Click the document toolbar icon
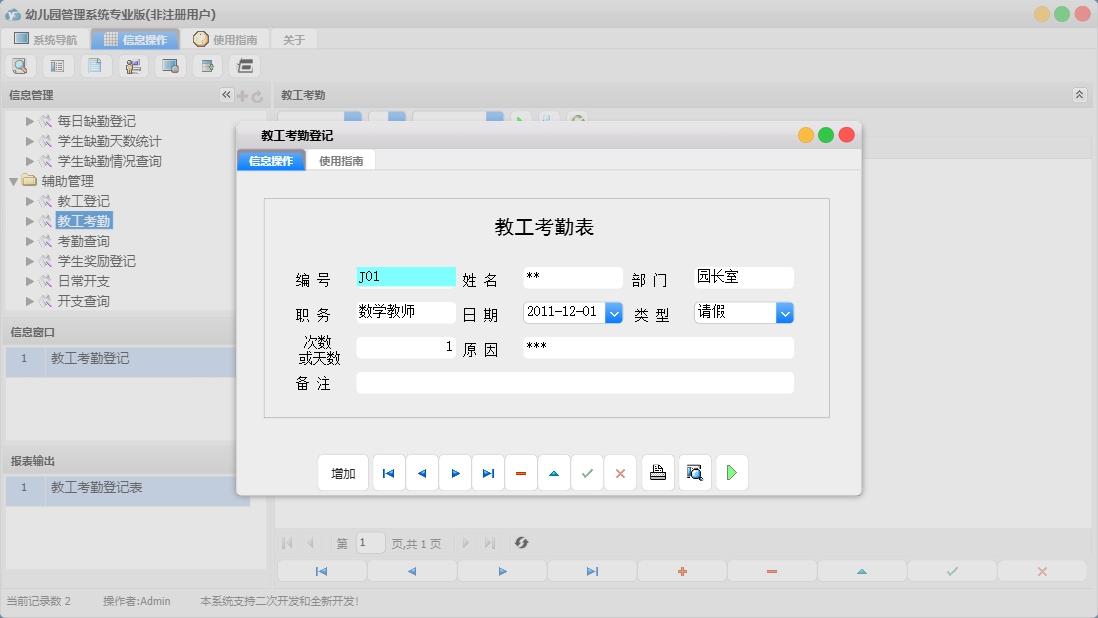The image size is (1098, 618). 95,65
